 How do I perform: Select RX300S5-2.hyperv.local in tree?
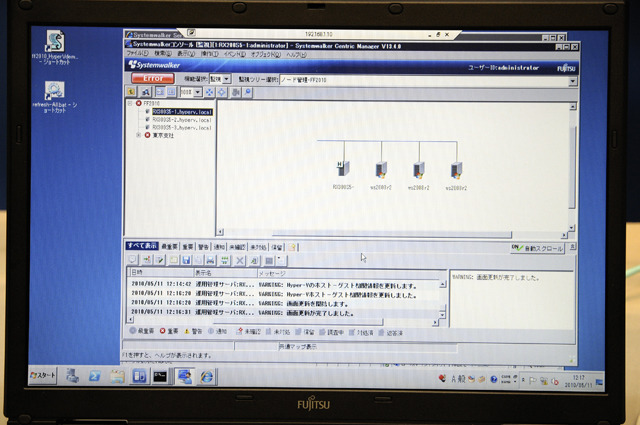point(182,120)
